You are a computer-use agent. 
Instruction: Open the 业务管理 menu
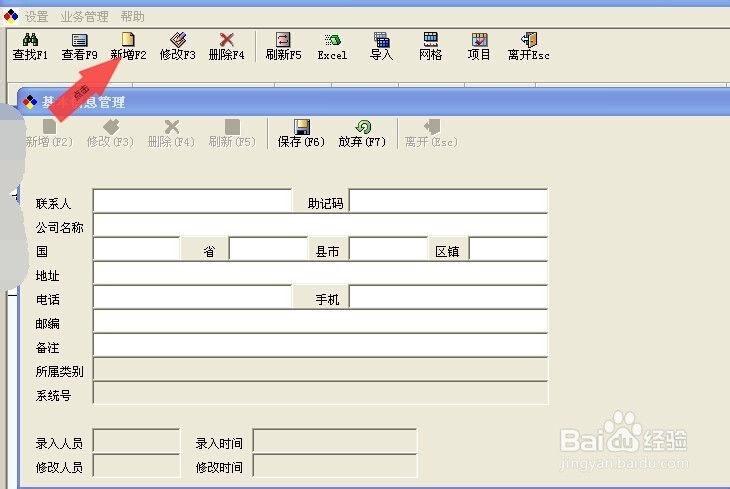tap(84, 17)
